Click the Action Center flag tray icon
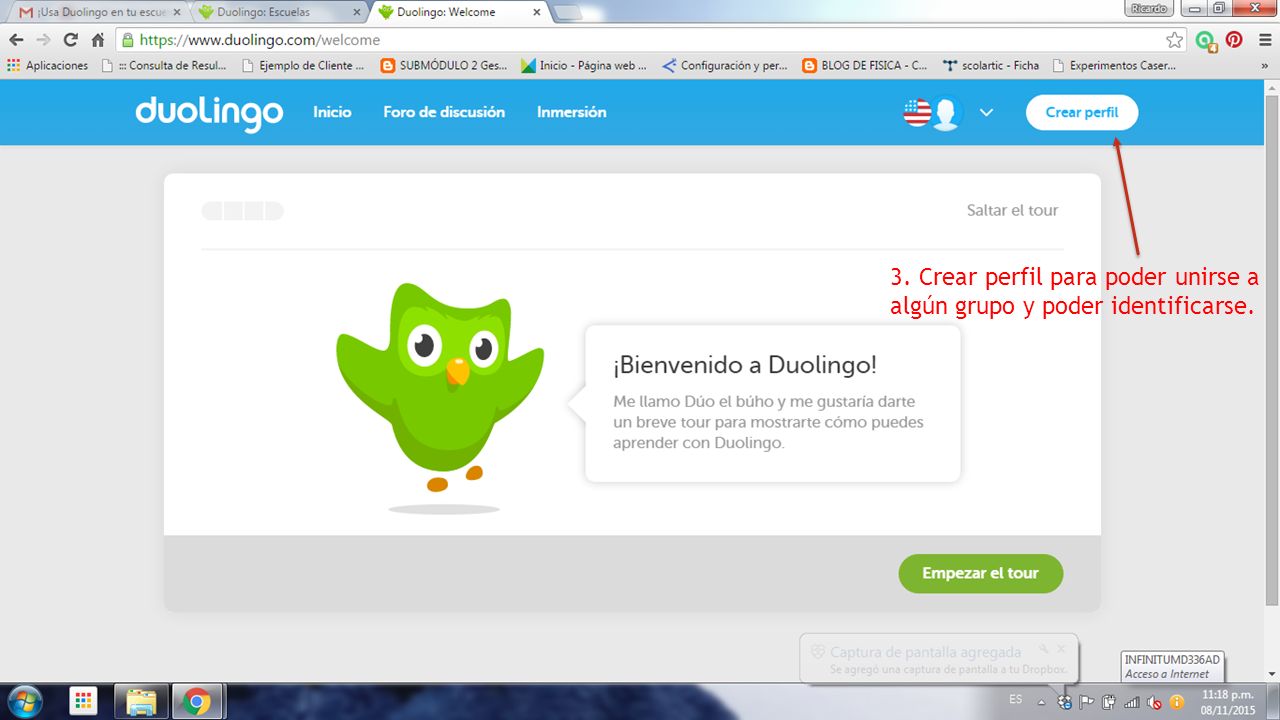 click(1087, 702)
